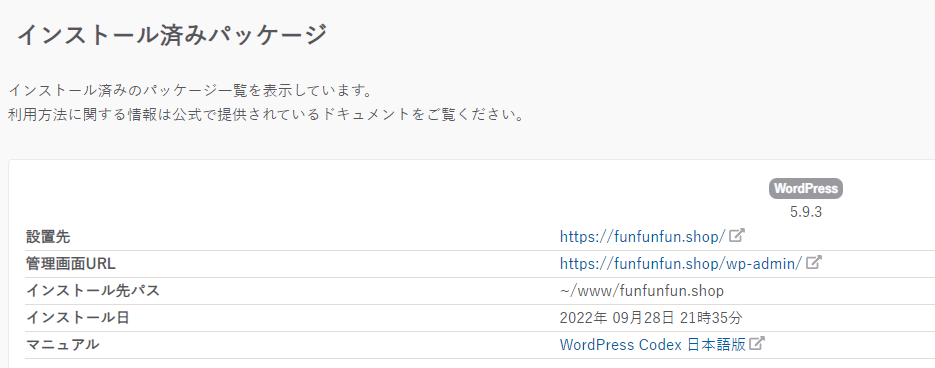
Task: Click external-link icon after WordPress Codex 日本語版
Action: [757, 344]
